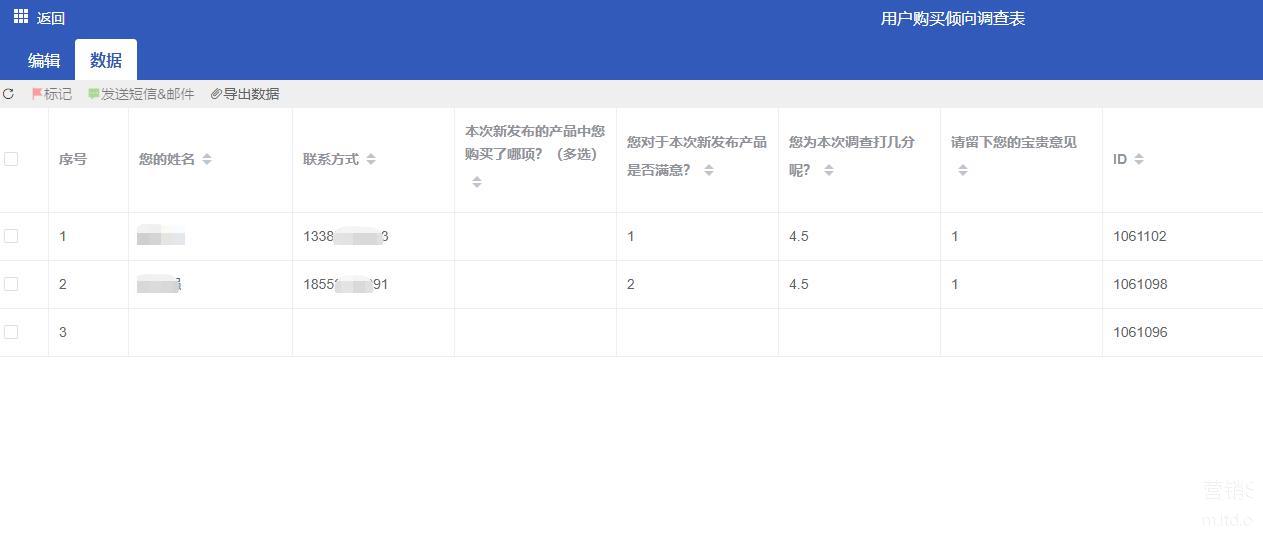1263x539 pixels.
Task: Select the 数据 tab
Action: pos(106,61)
